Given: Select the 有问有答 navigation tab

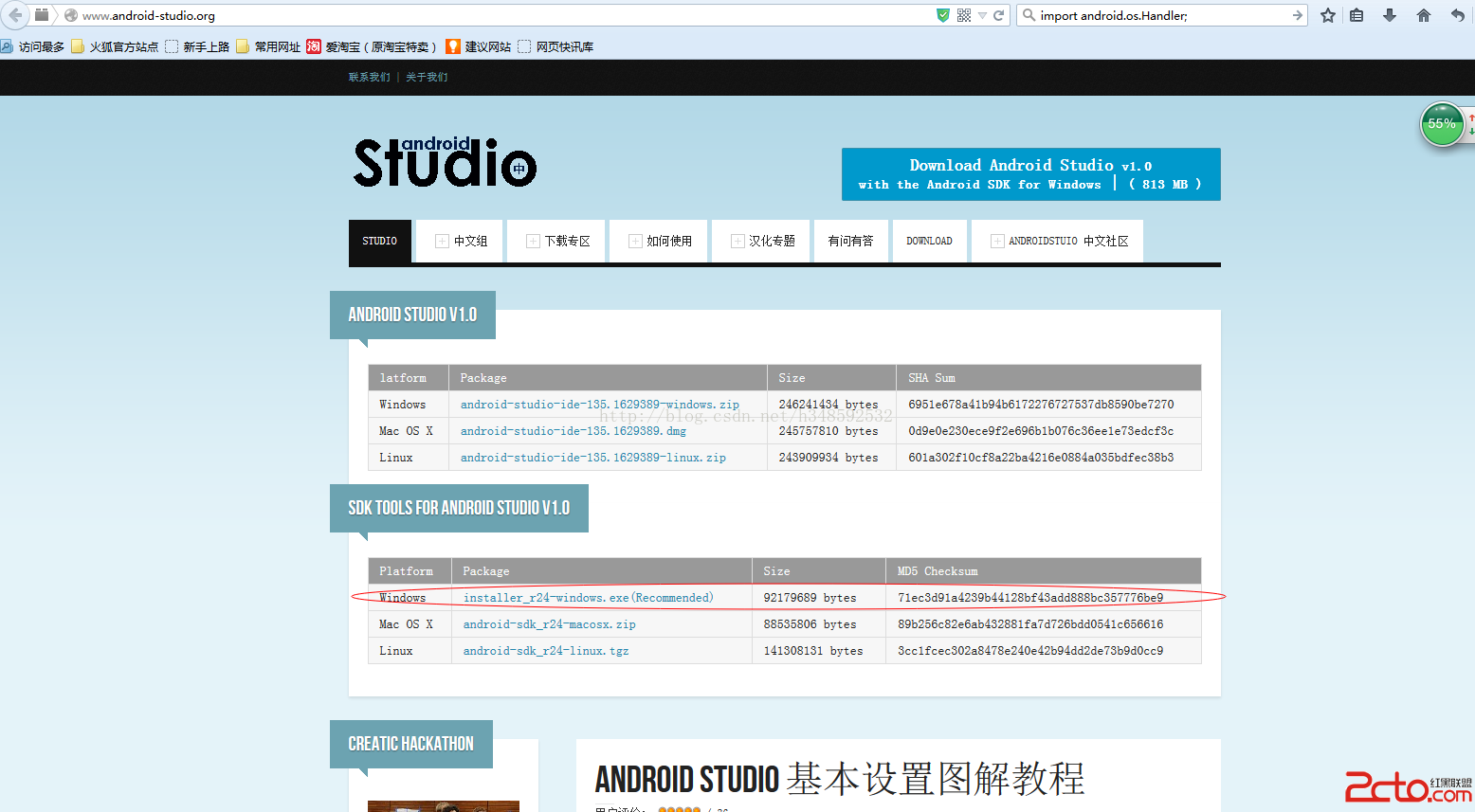Looking at the screenshot, I should (x=850, y=242).
